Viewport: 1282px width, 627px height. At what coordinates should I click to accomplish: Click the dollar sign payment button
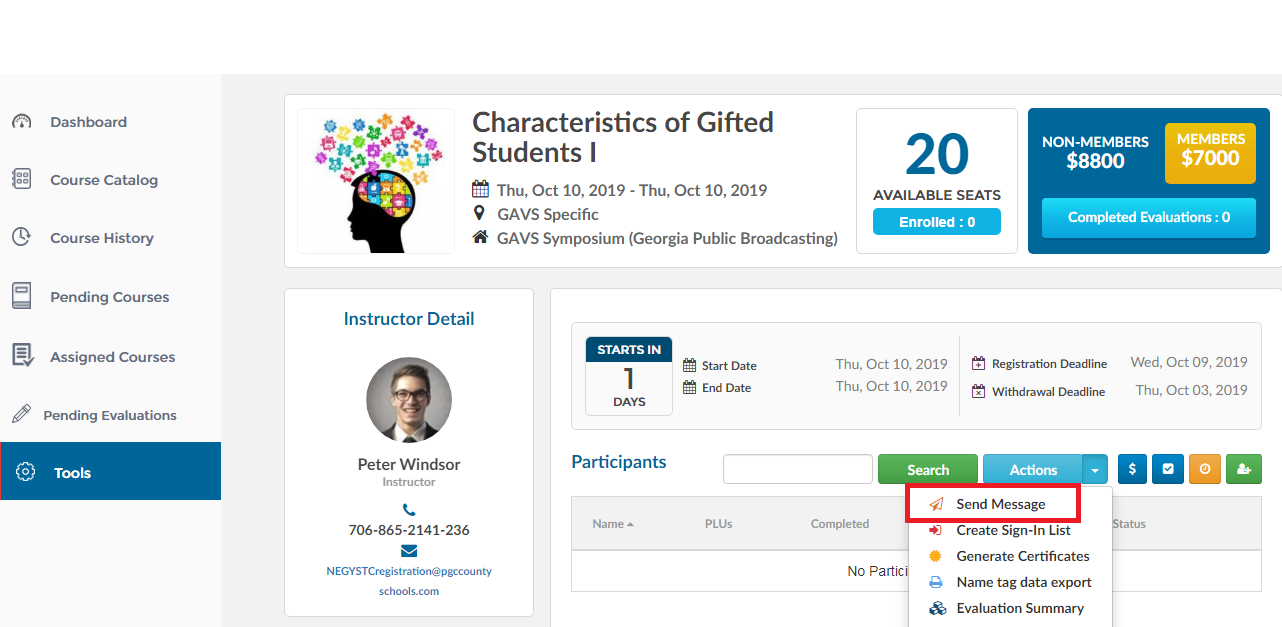(x=1132, y=469)
